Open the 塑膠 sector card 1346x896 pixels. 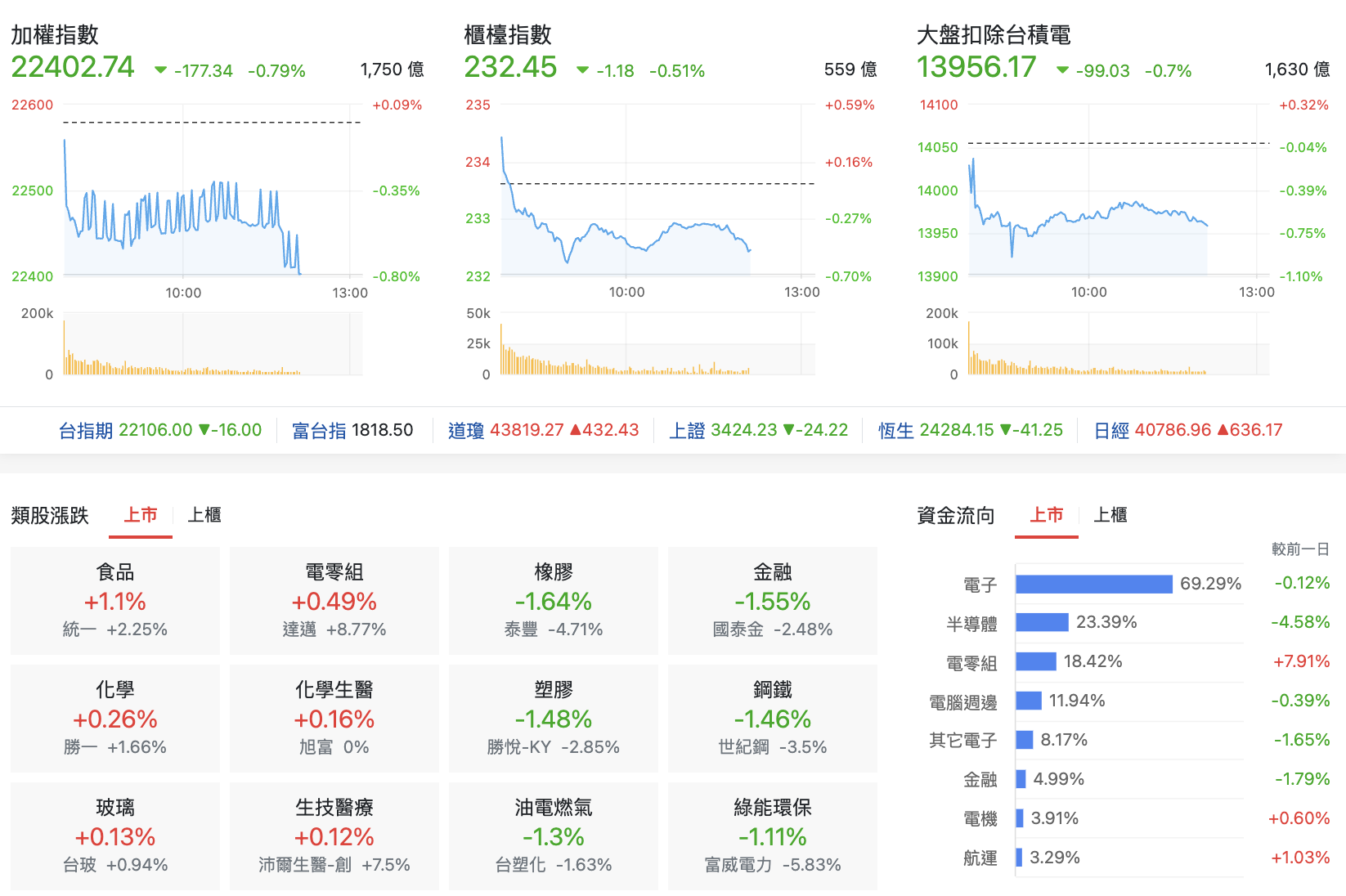coord(554,719)
